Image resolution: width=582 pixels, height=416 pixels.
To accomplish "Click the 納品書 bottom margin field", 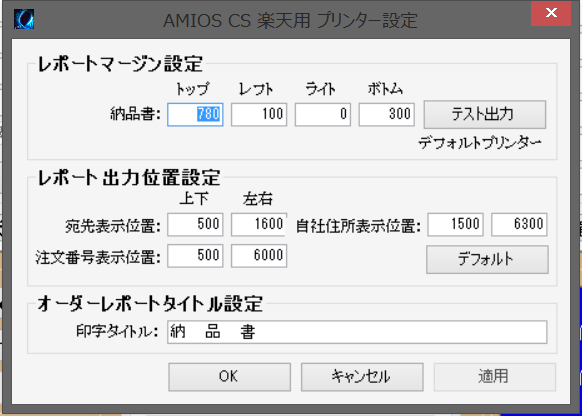I will point(386,114).
